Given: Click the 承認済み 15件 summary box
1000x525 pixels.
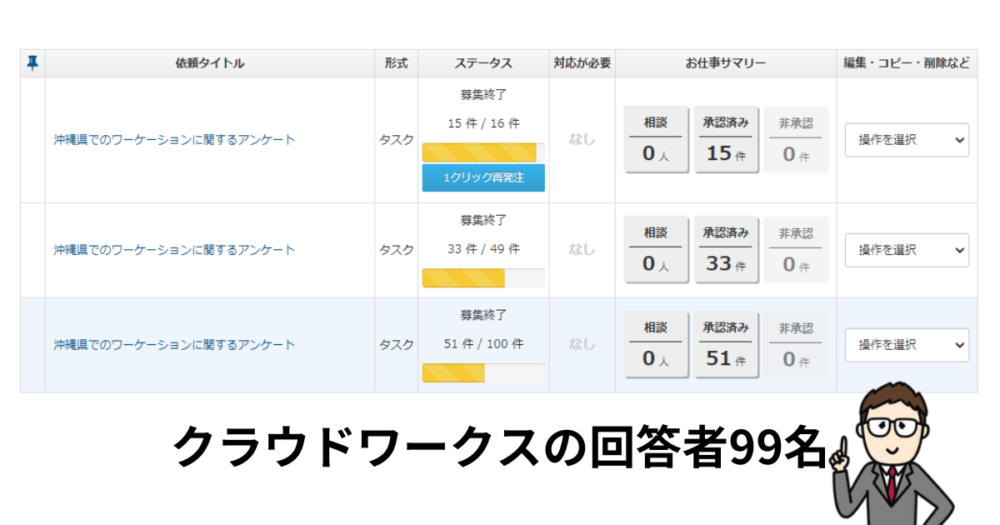Looking at the screenshot, I should [x=726, y=139].
